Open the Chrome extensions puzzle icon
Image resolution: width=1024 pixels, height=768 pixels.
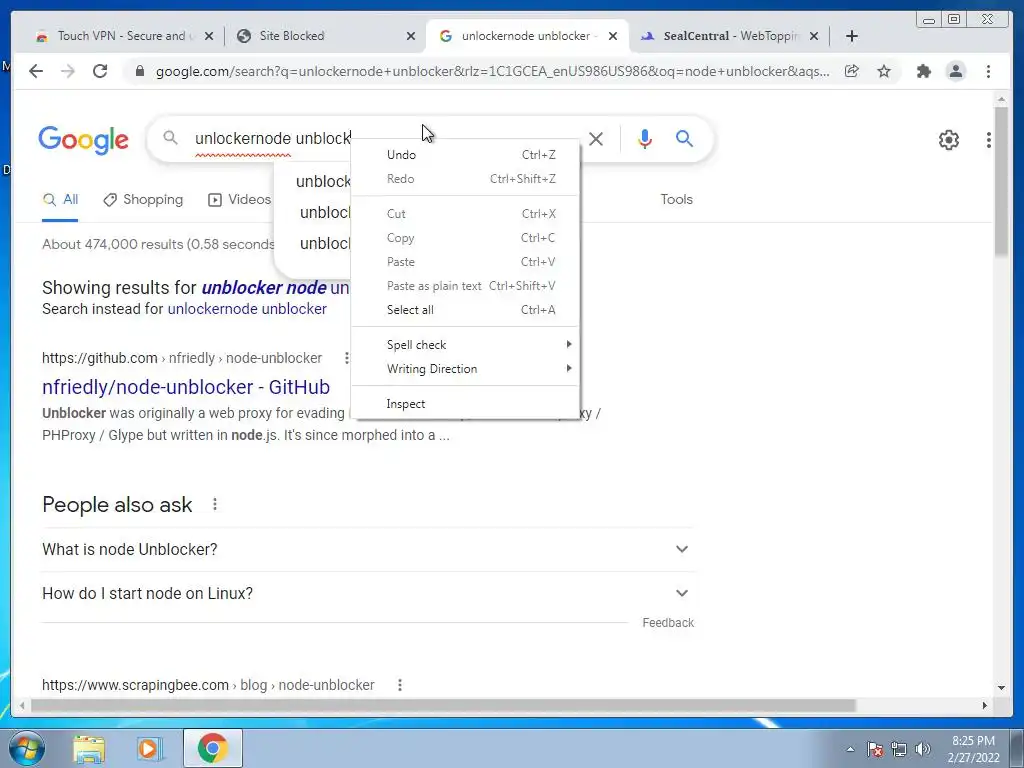point(923,71)
